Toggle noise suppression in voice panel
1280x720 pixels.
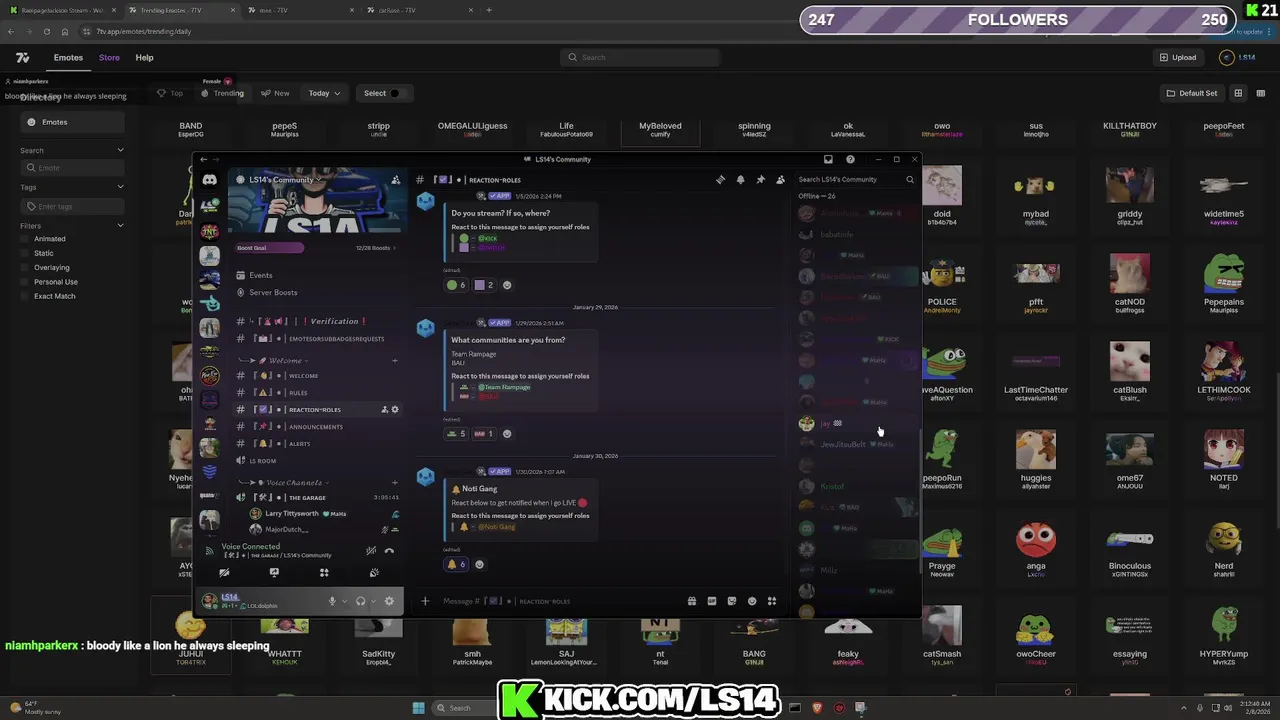[x=371, y=551]
